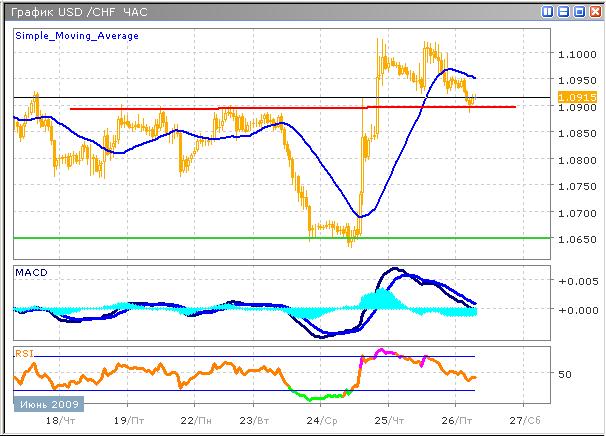Click the Июнь 2009 month label
This screenshot has height=436, width=606.
(x=48, y=404)
